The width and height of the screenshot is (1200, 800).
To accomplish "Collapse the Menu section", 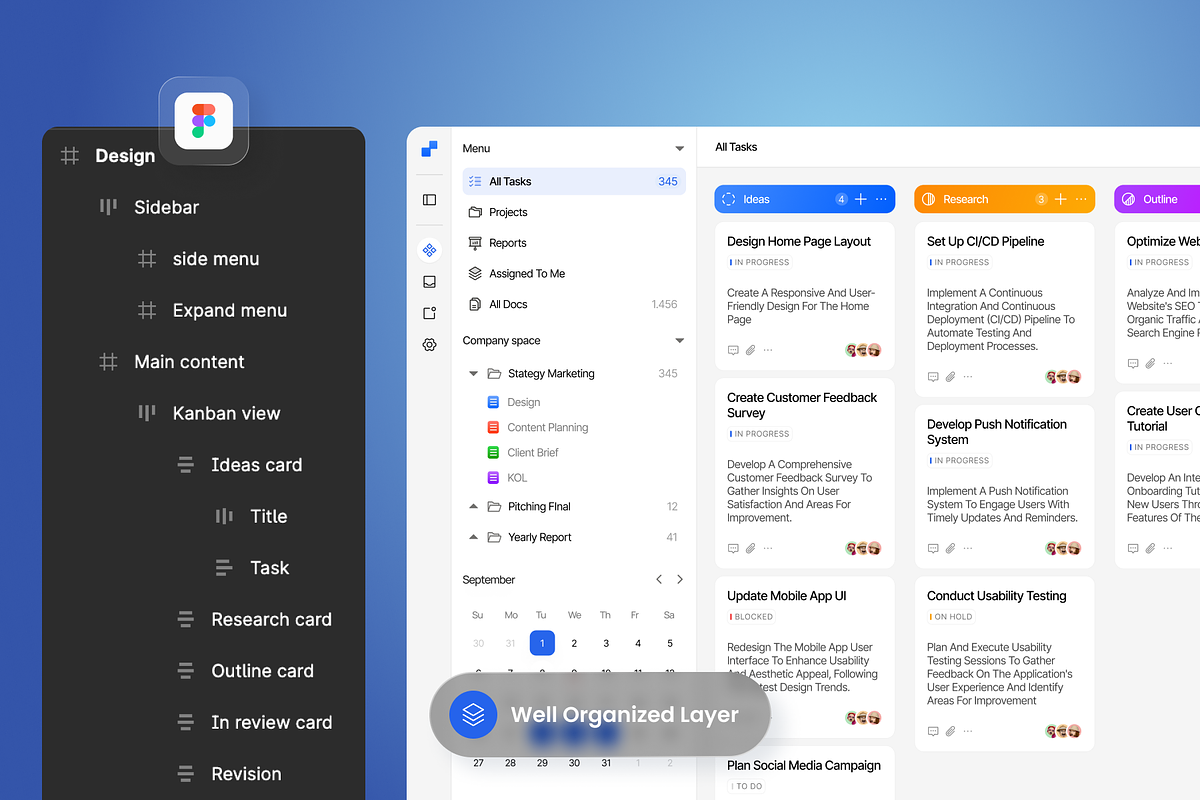I will (679, 148).
